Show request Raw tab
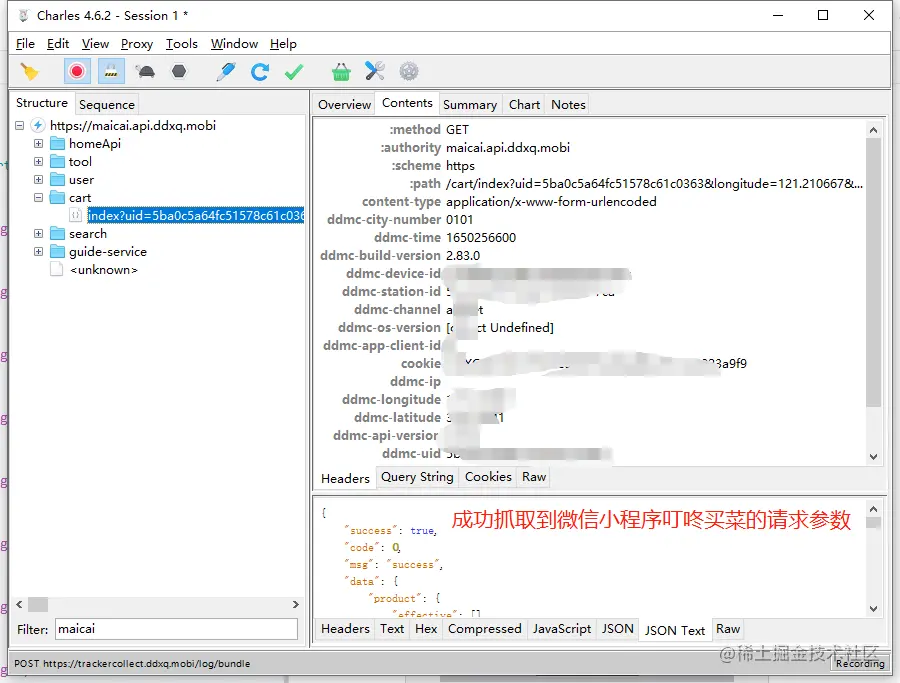The image size is (900, 683). (x=534, y=477)
